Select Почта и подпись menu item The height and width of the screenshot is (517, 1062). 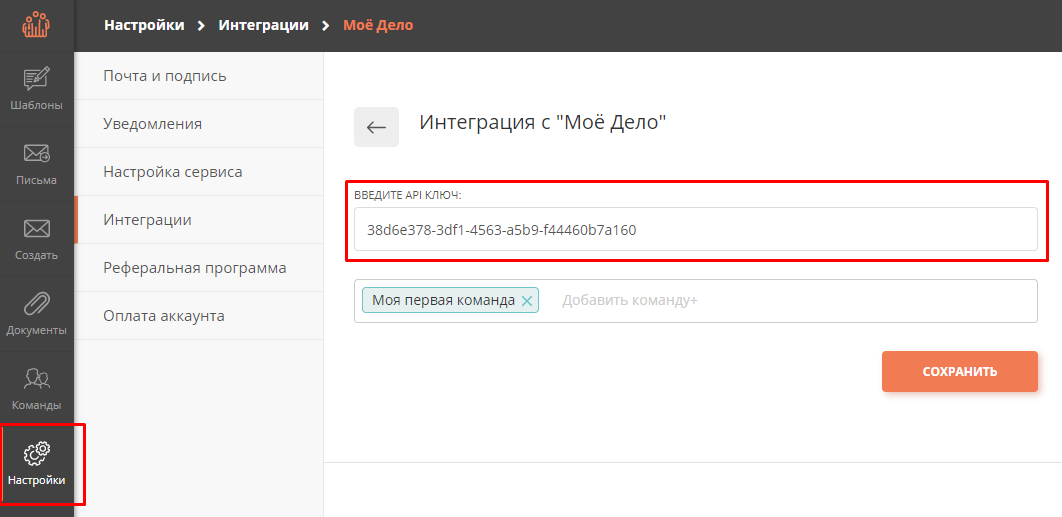(198, 76)
